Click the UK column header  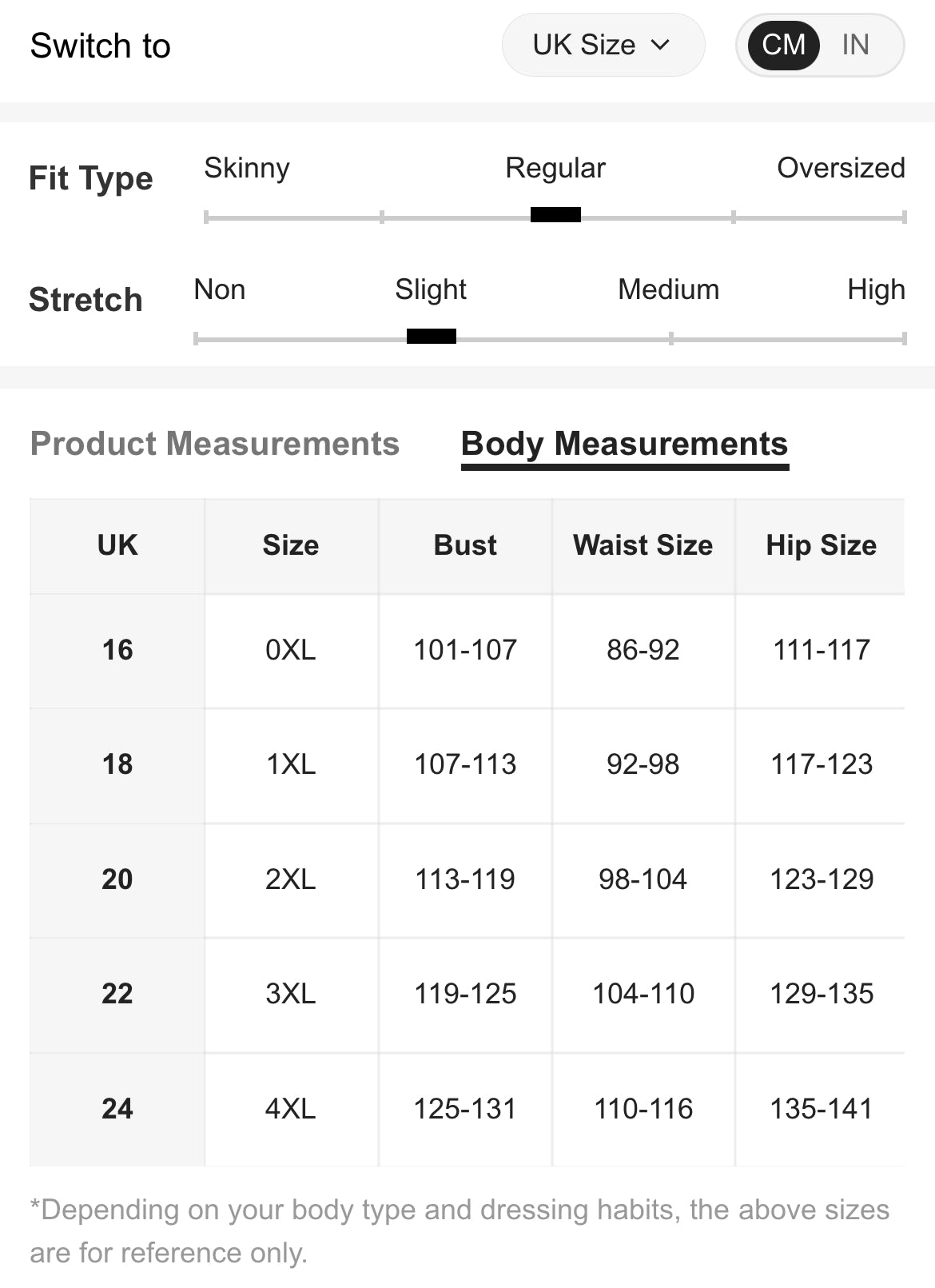coord(117,545)
